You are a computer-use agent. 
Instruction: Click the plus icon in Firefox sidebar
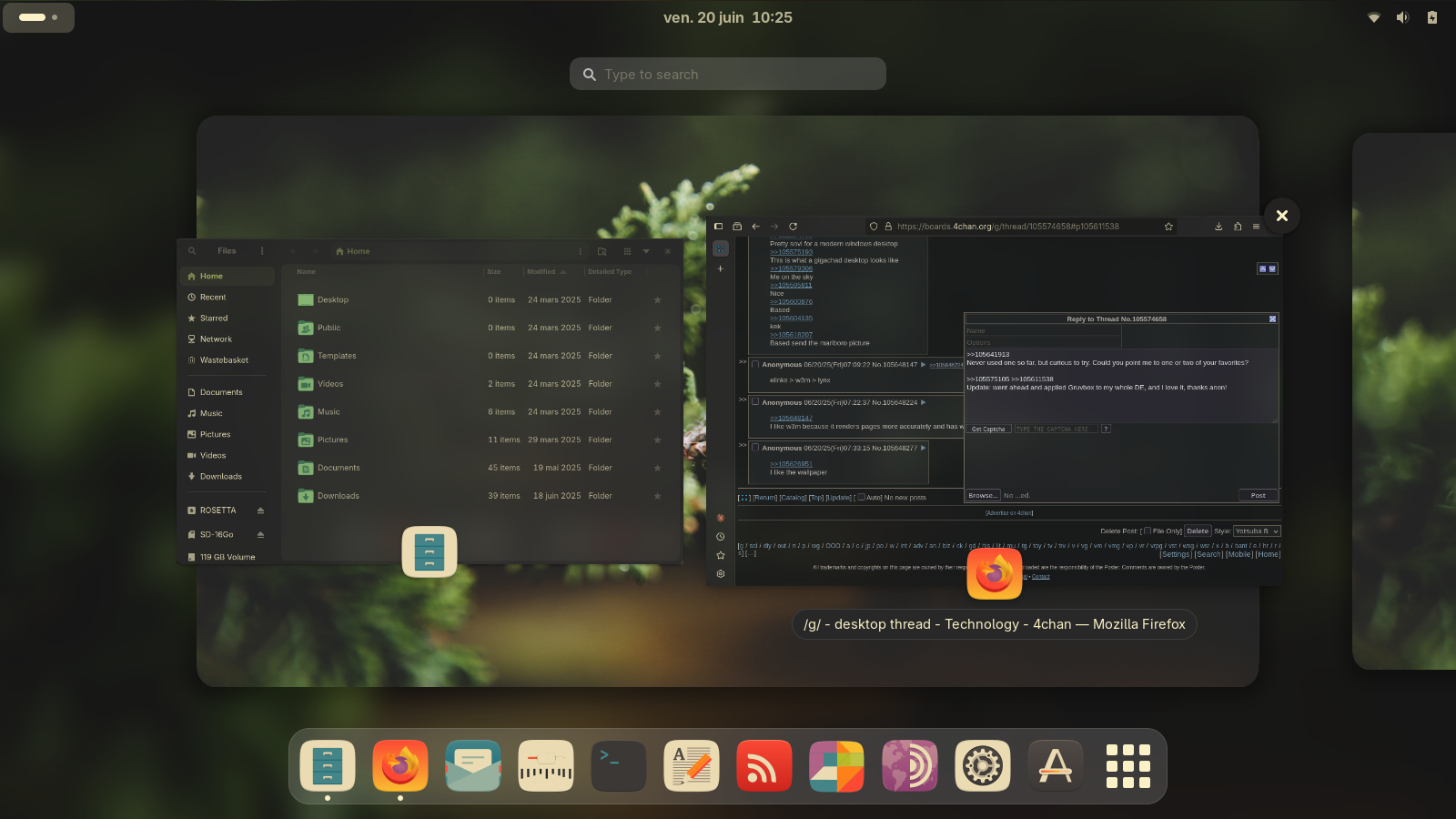[721, 268]
